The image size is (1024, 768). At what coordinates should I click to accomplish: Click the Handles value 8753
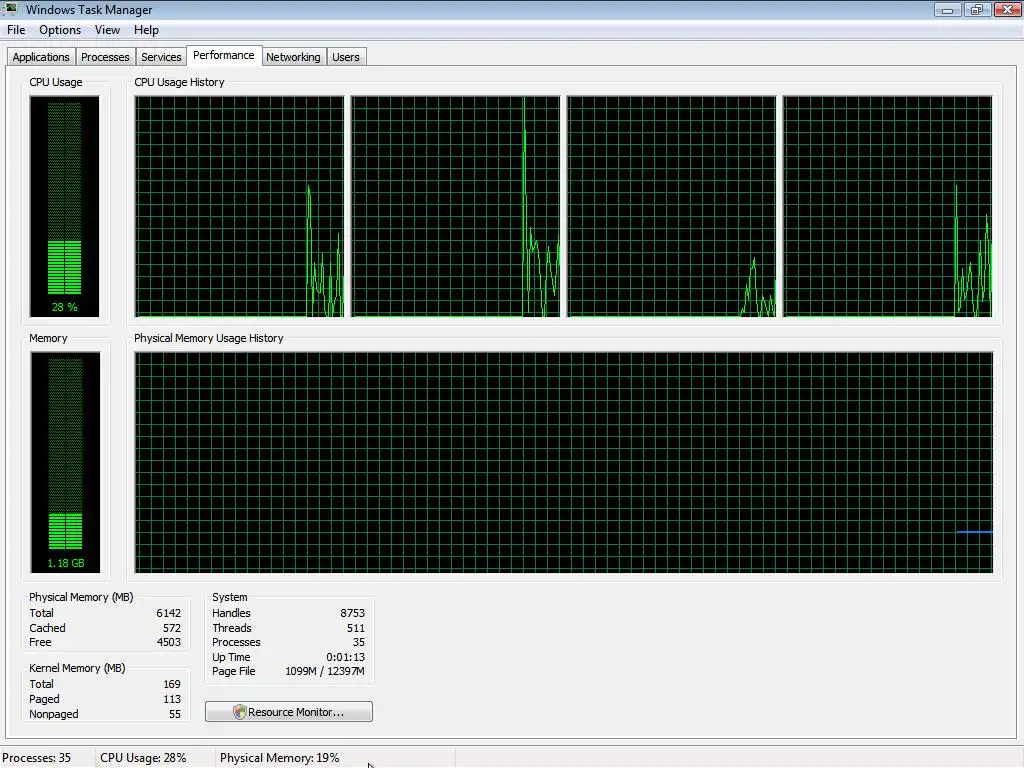pyautogui.click(x=352, y=613)
